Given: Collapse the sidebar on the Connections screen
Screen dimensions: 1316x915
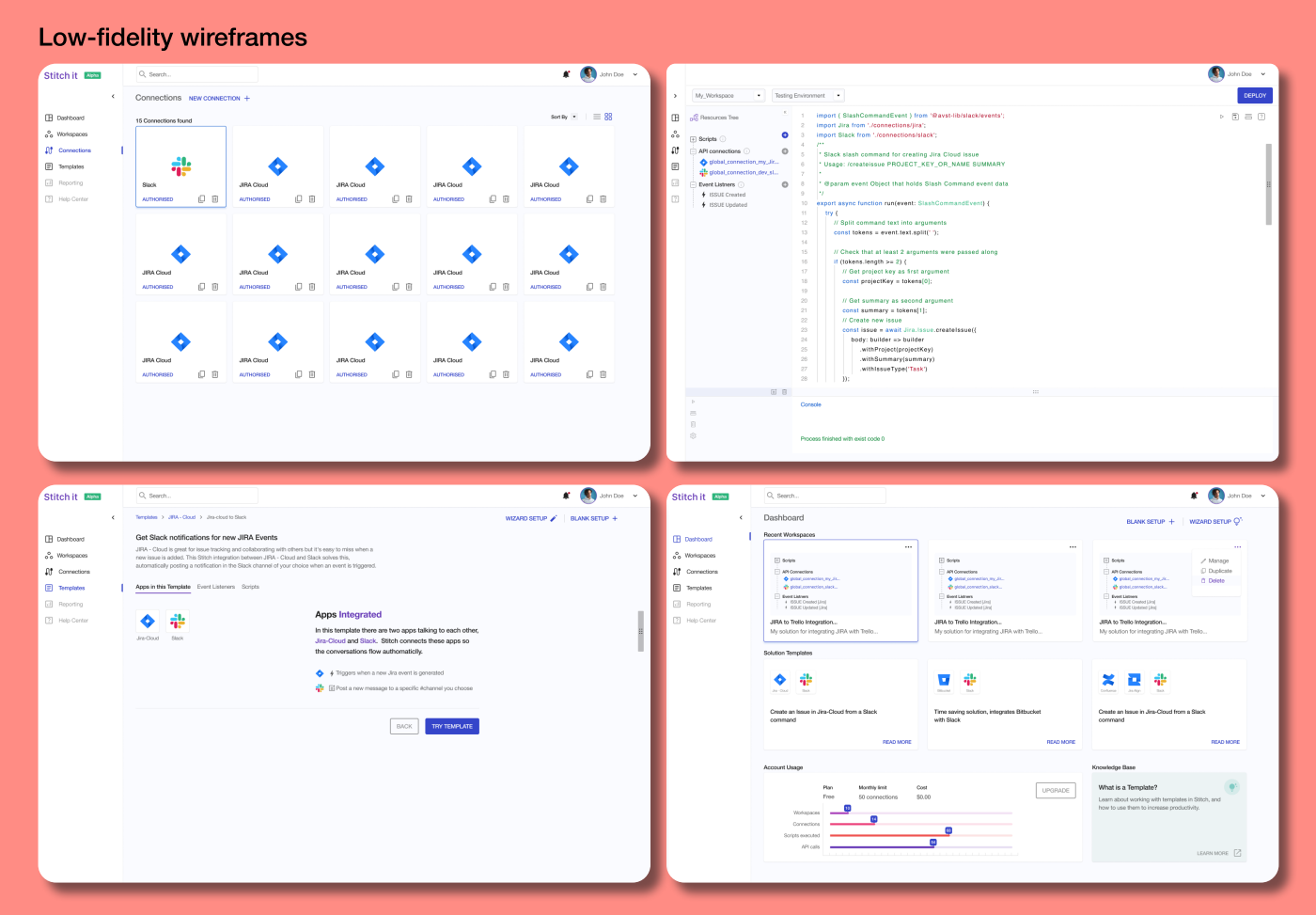Looking at the screenshot, I should pyautogui.click(x=113, y=96).
